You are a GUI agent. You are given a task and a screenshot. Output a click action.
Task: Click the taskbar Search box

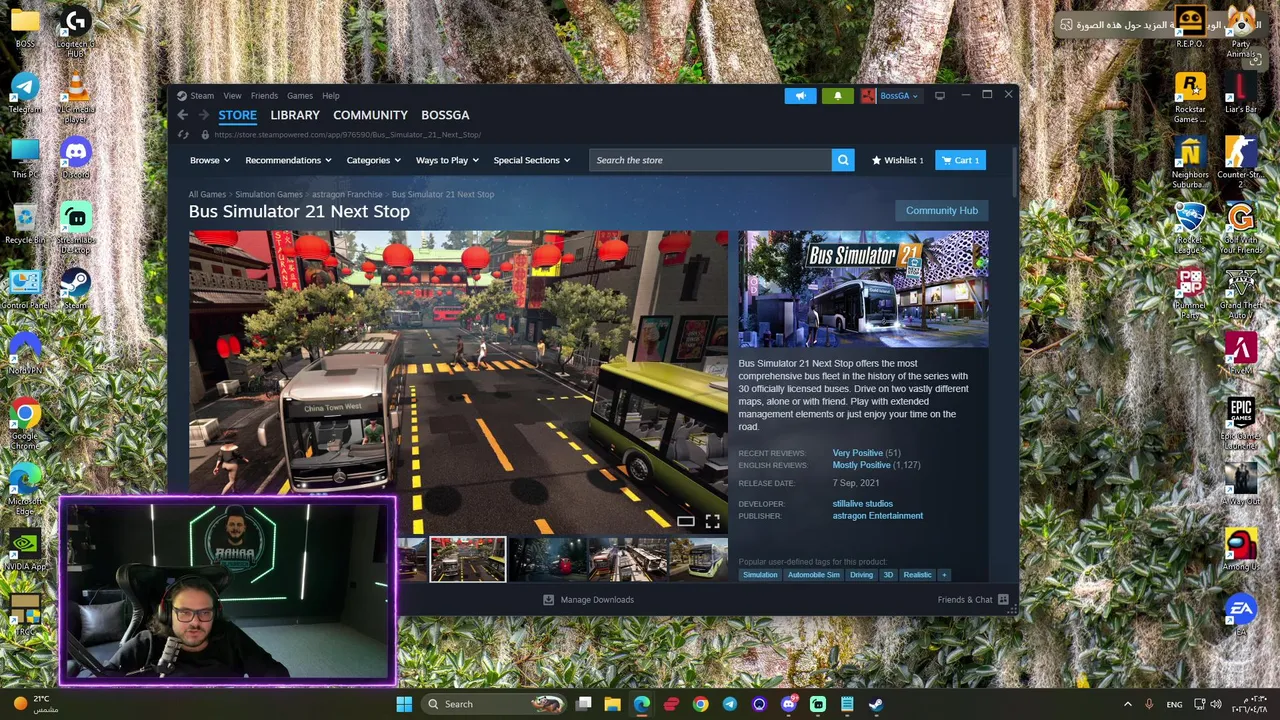click(493, 704)
